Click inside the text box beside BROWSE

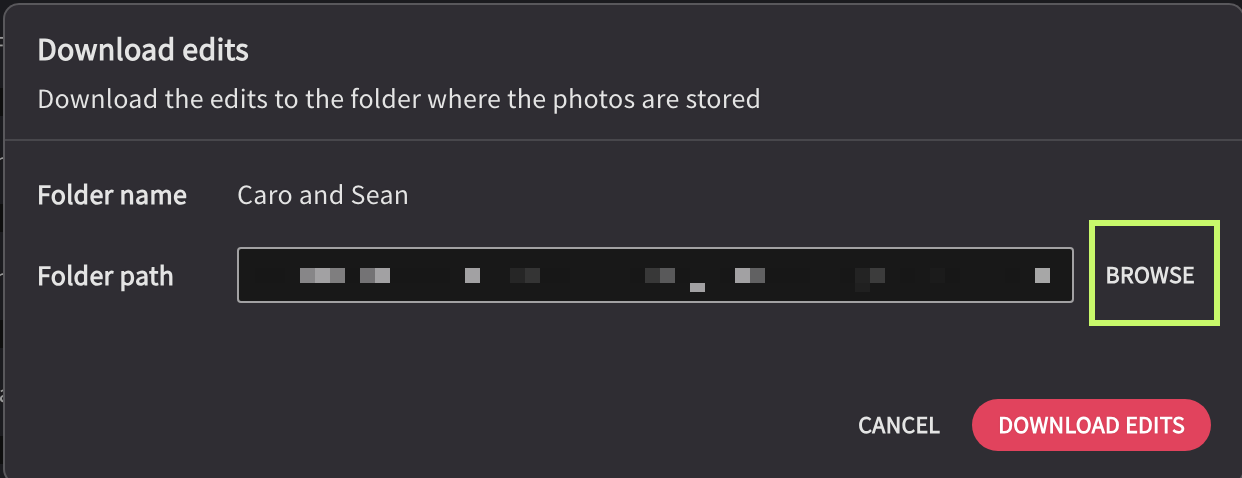click(x=655, y=275)
